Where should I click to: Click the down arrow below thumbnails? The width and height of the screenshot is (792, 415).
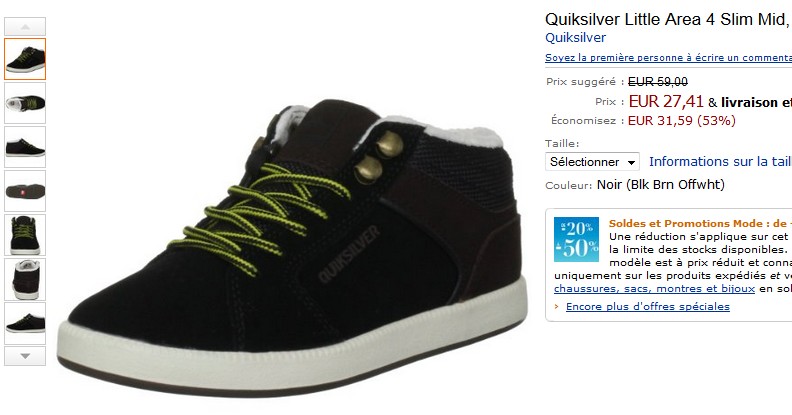(x=25, y=356)
